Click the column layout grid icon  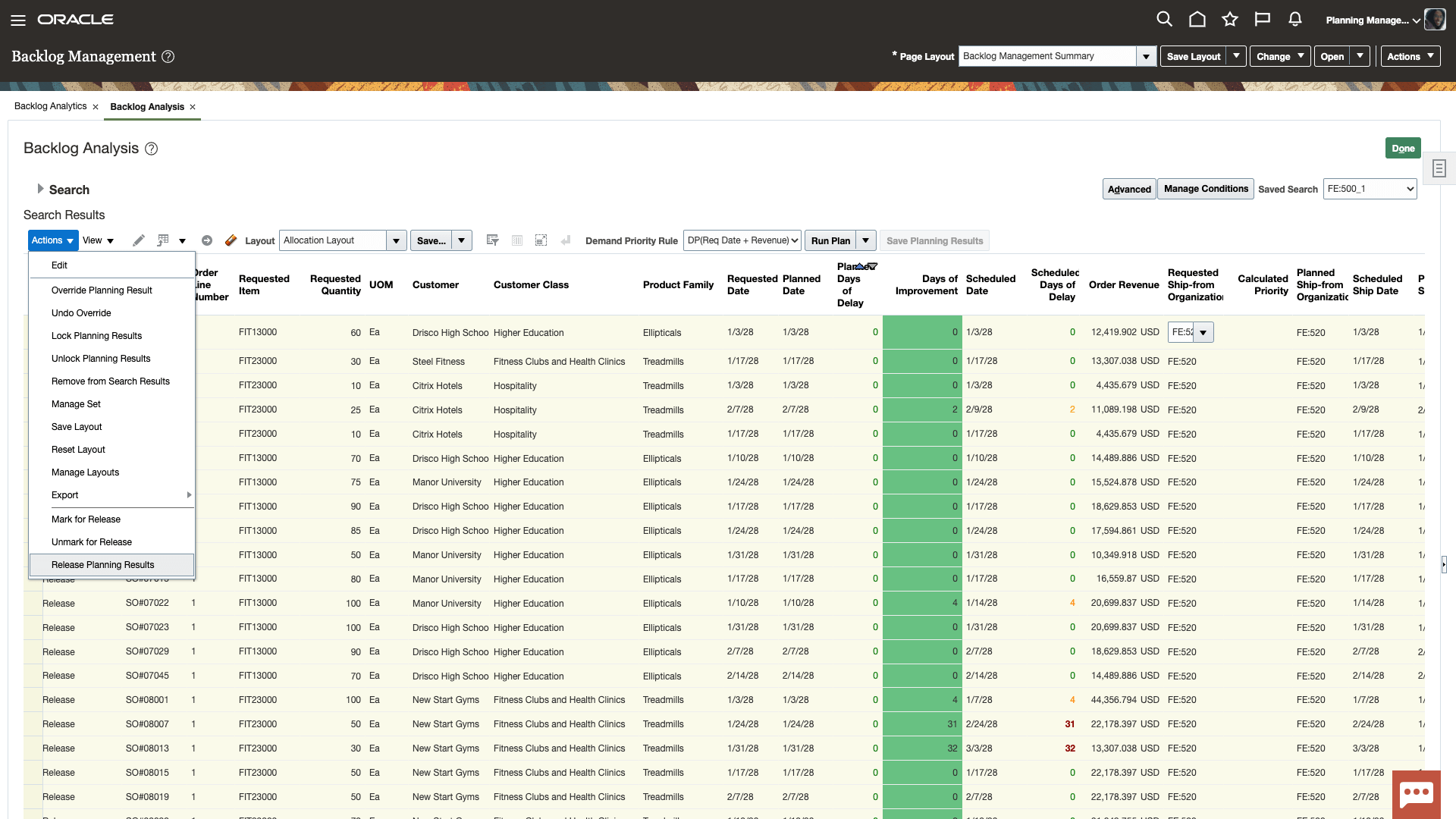[517, 240]
